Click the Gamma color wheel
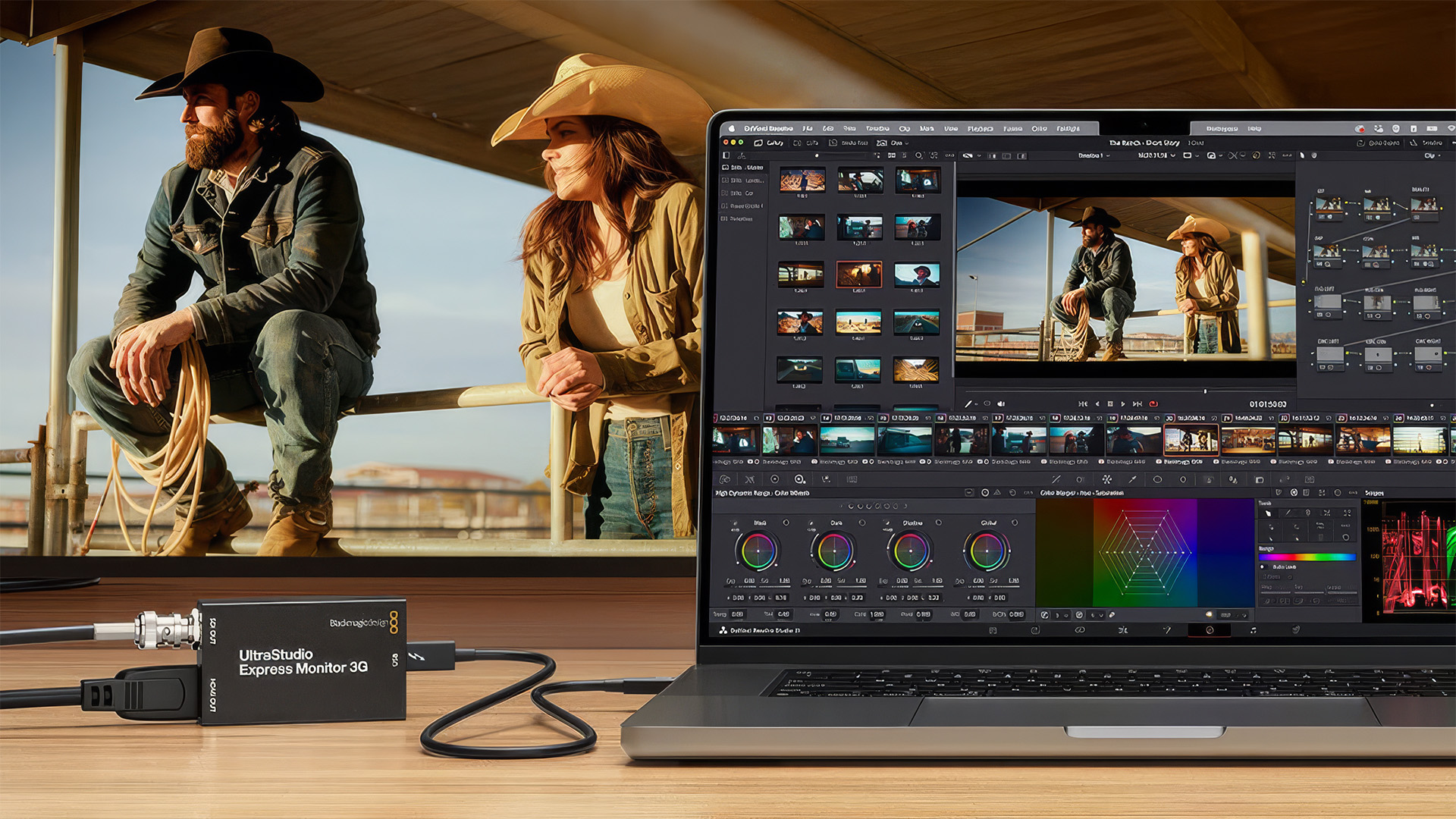Screen dimensions: 1456x819 (x=834, y=551)
